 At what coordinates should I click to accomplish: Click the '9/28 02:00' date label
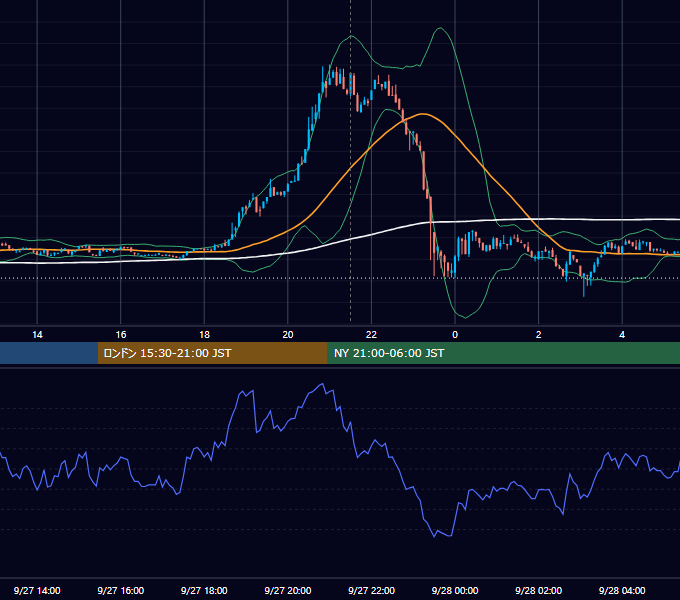539,590
